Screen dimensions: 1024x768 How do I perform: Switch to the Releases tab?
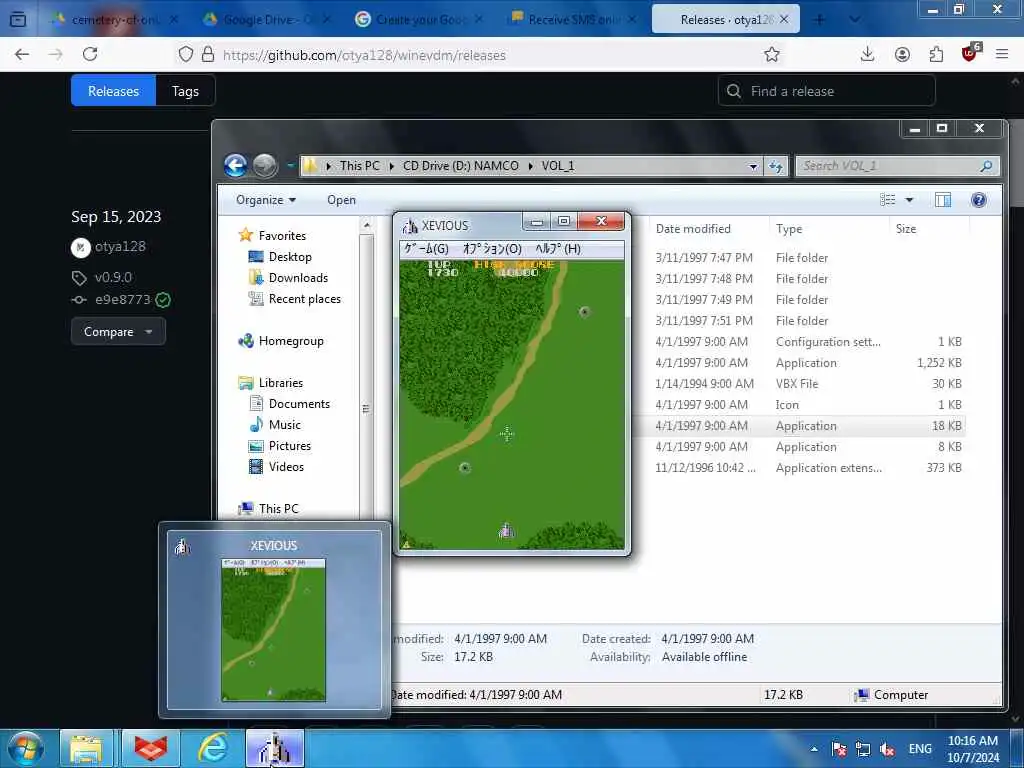pos(114,91)
